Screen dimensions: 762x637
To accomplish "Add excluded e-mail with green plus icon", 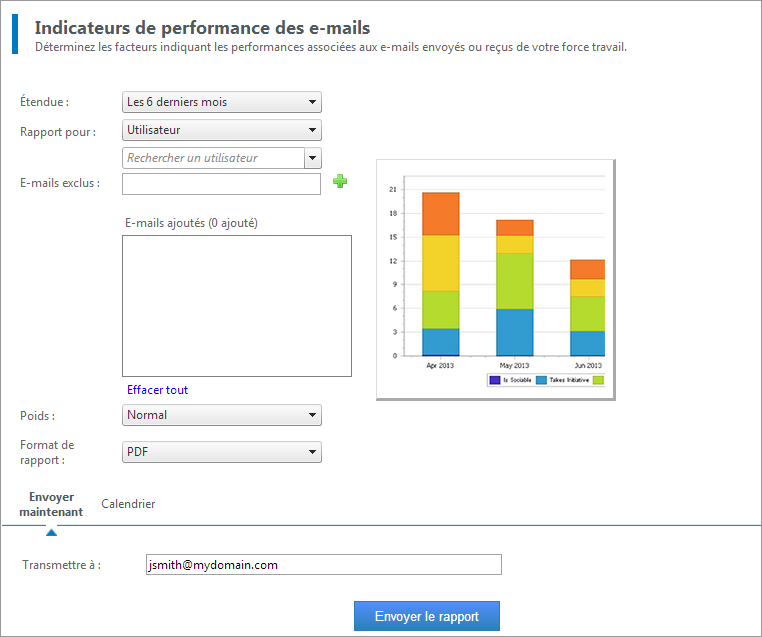I will pyautogui.click(x=340, y=181).
